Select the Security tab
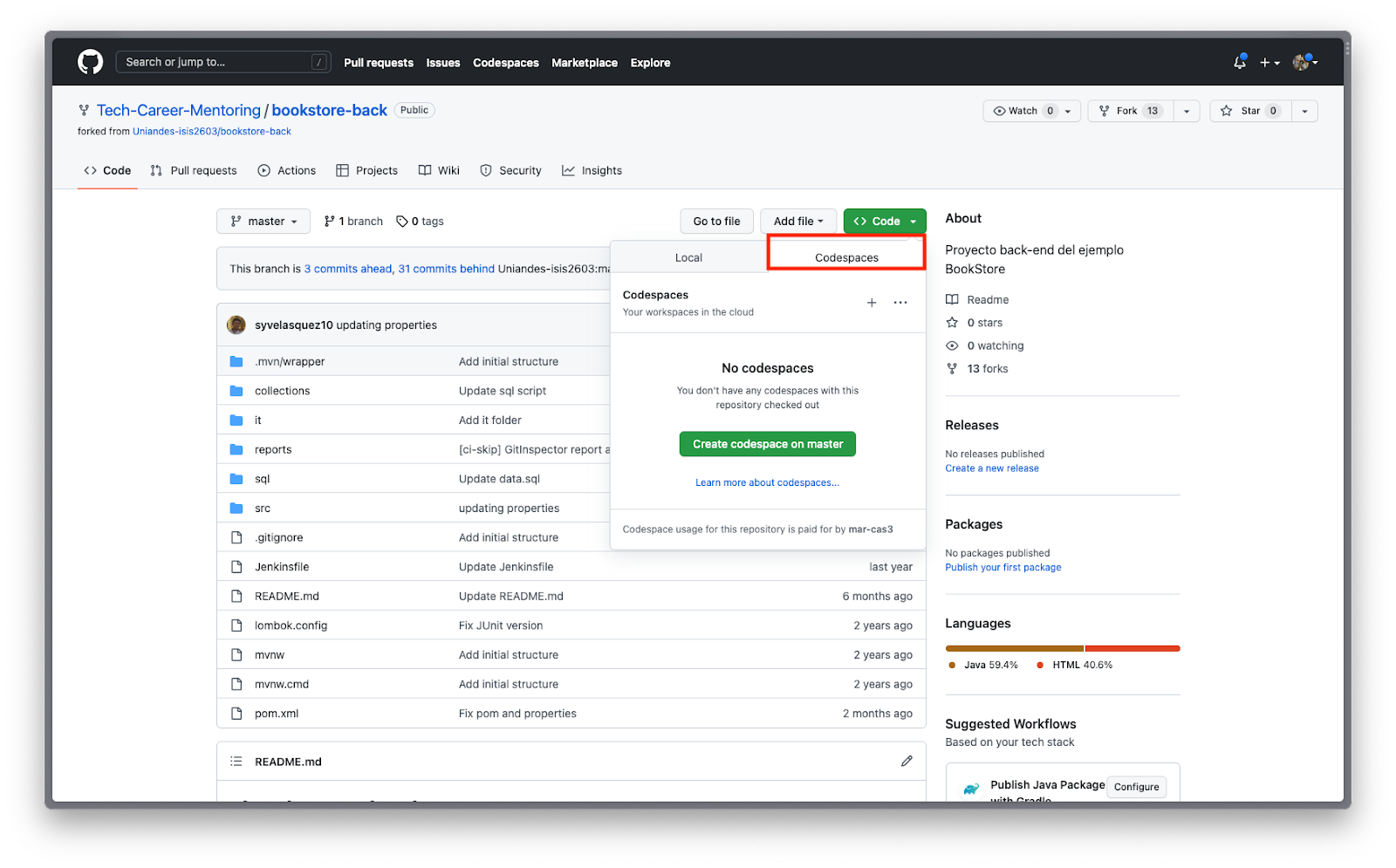Viewport: 1396px width, 868px height. click(511, 171)
